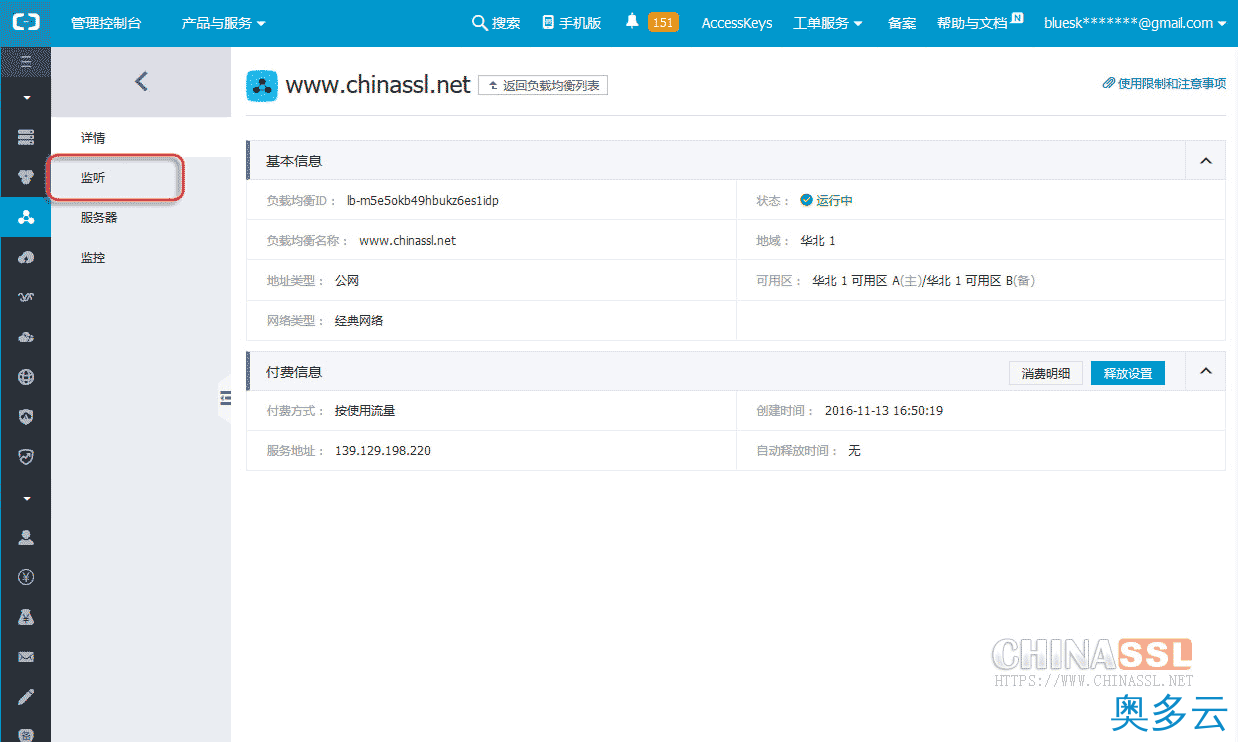This screenshot has height=742, width=1238.
Task: Open the cloud with gear sidebar icon
Action: coord(26,337)
